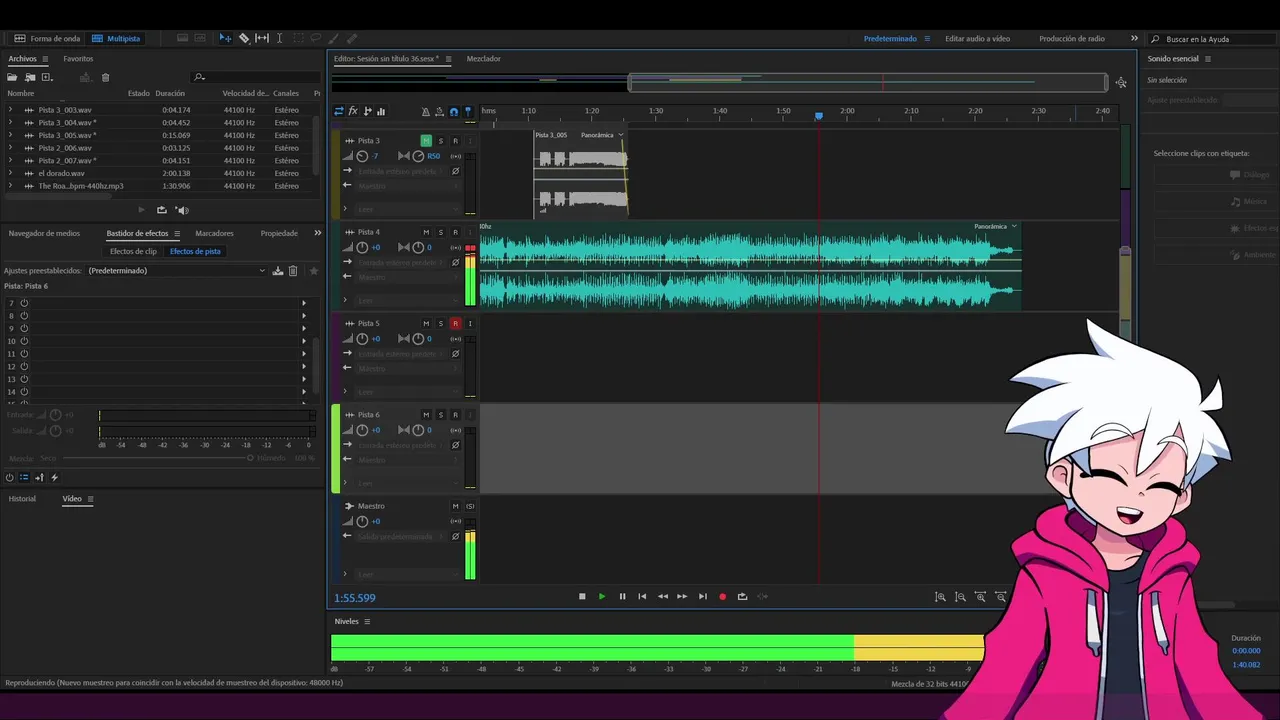The image size is (1280, 720).
Task: Click the new file icon in Archivos
Action: click(x=47, y=77)
